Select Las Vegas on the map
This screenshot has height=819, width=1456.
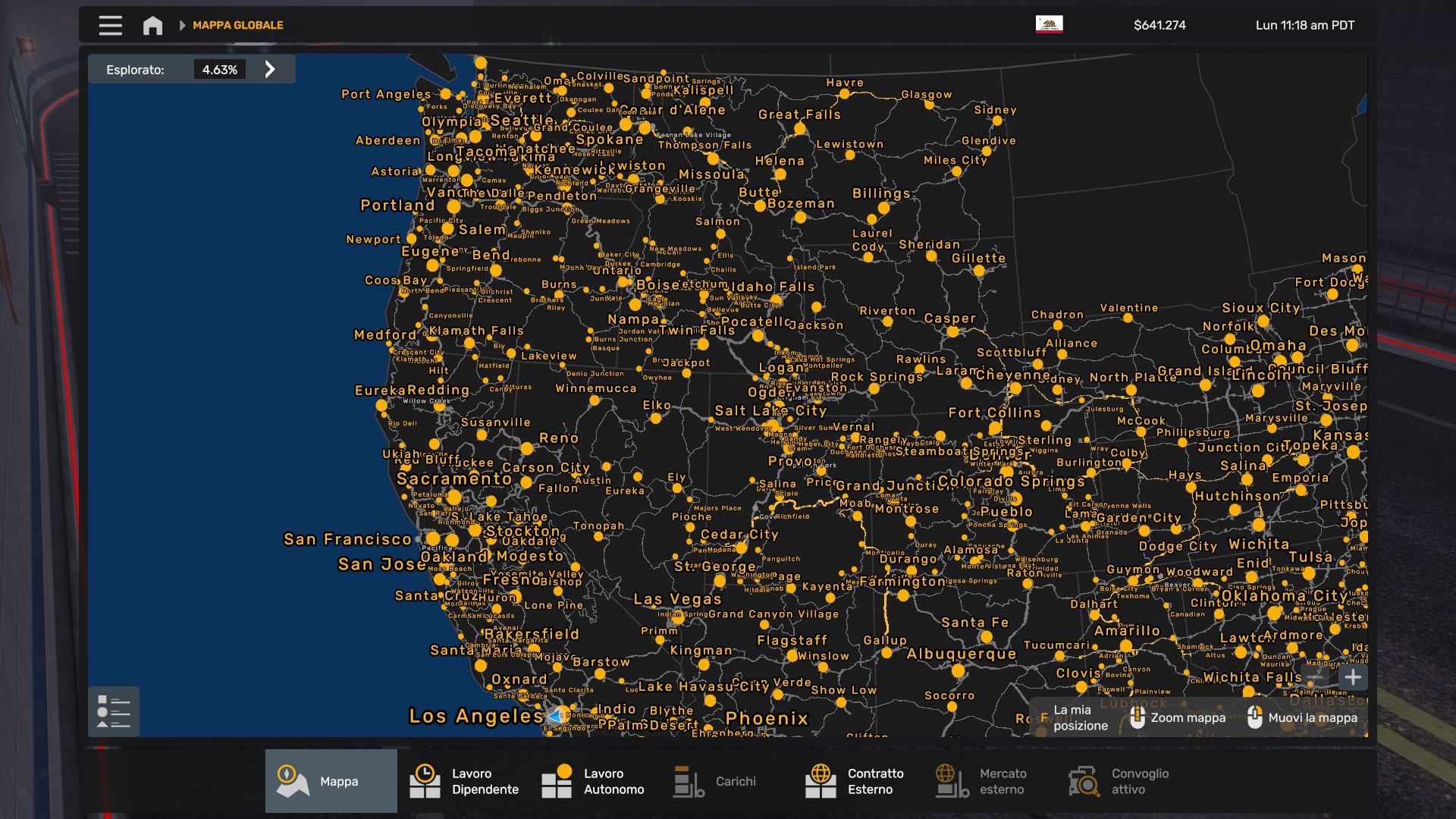pos(677,599)
